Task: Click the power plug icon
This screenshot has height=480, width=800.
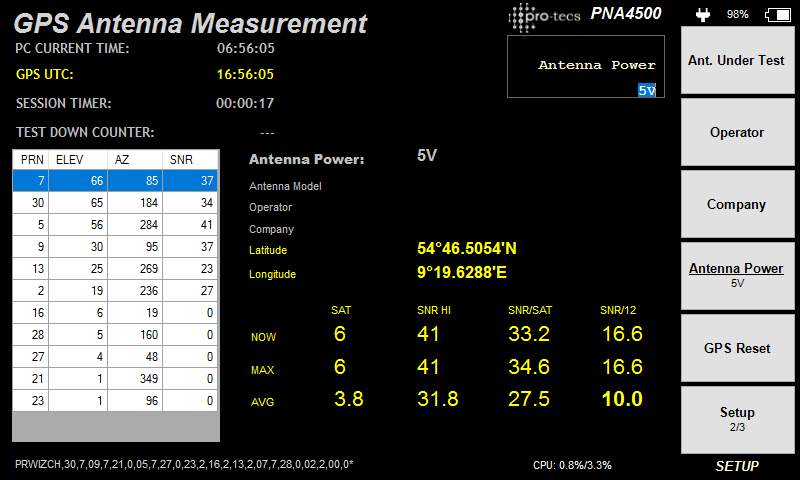Action: [702, 15]
